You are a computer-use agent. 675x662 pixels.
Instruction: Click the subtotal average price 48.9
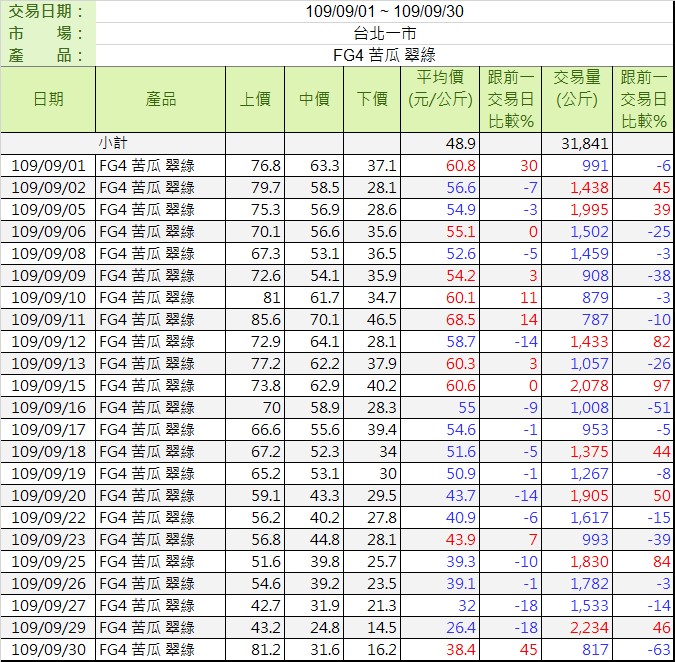pyautogui.click(x=441, y=143)
